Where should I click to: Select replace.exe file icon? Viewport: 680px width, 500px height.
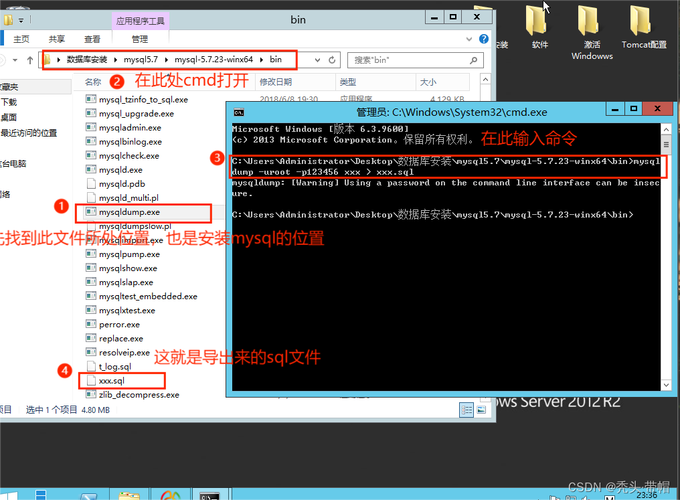pos(91,338)
